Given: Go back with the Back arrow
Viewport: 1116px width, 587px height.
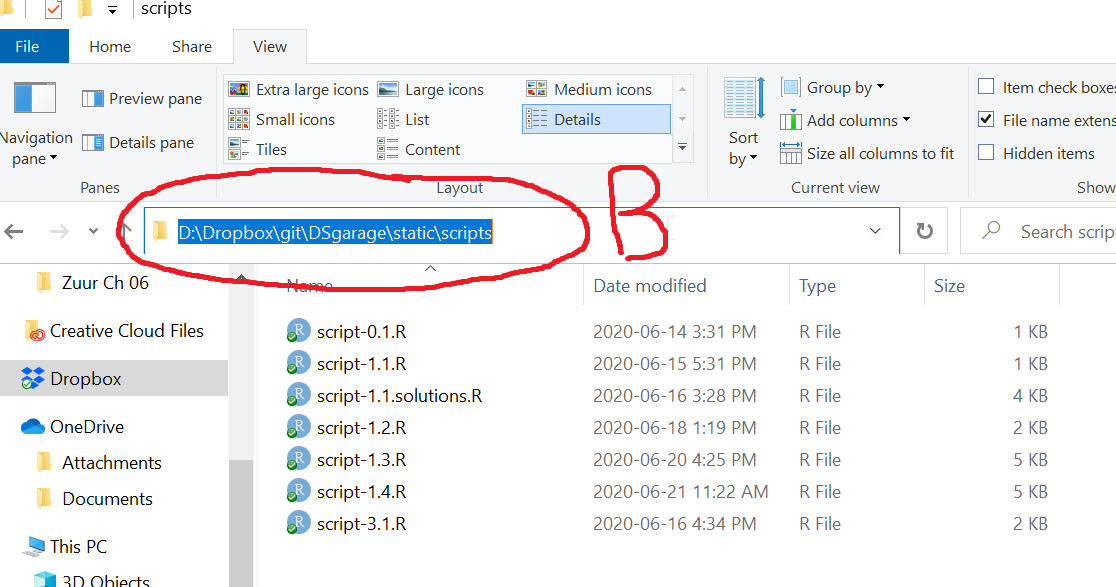Looking at the screenshot, I should (x=14, y=231).
